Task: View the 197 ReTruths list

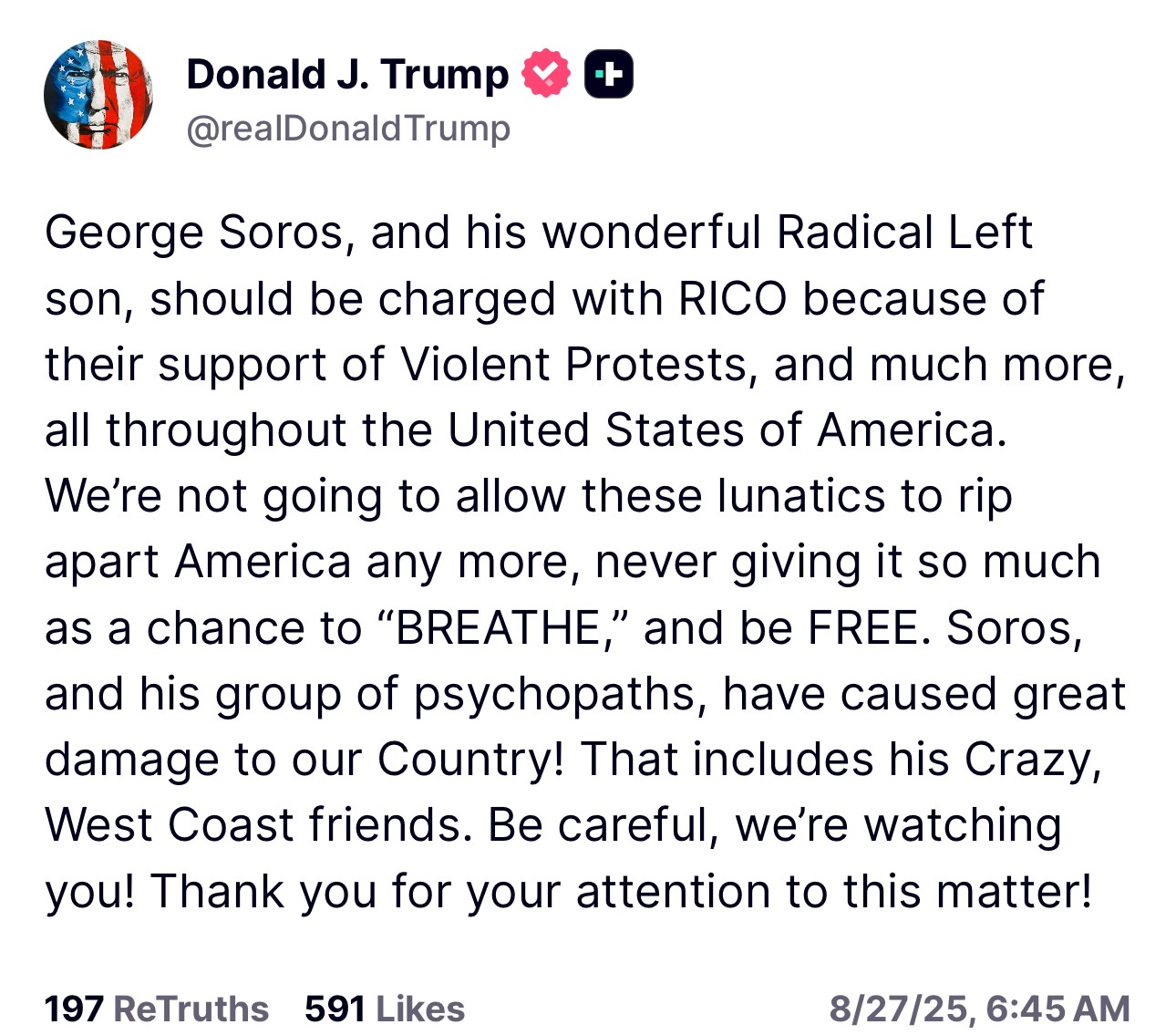Action: coord(157,1009)
